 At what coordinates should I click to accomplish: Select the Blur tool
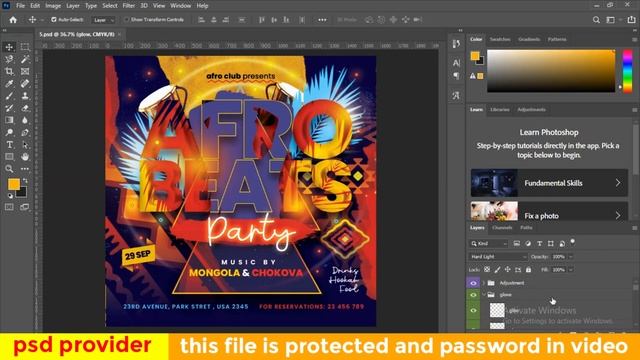25,120
